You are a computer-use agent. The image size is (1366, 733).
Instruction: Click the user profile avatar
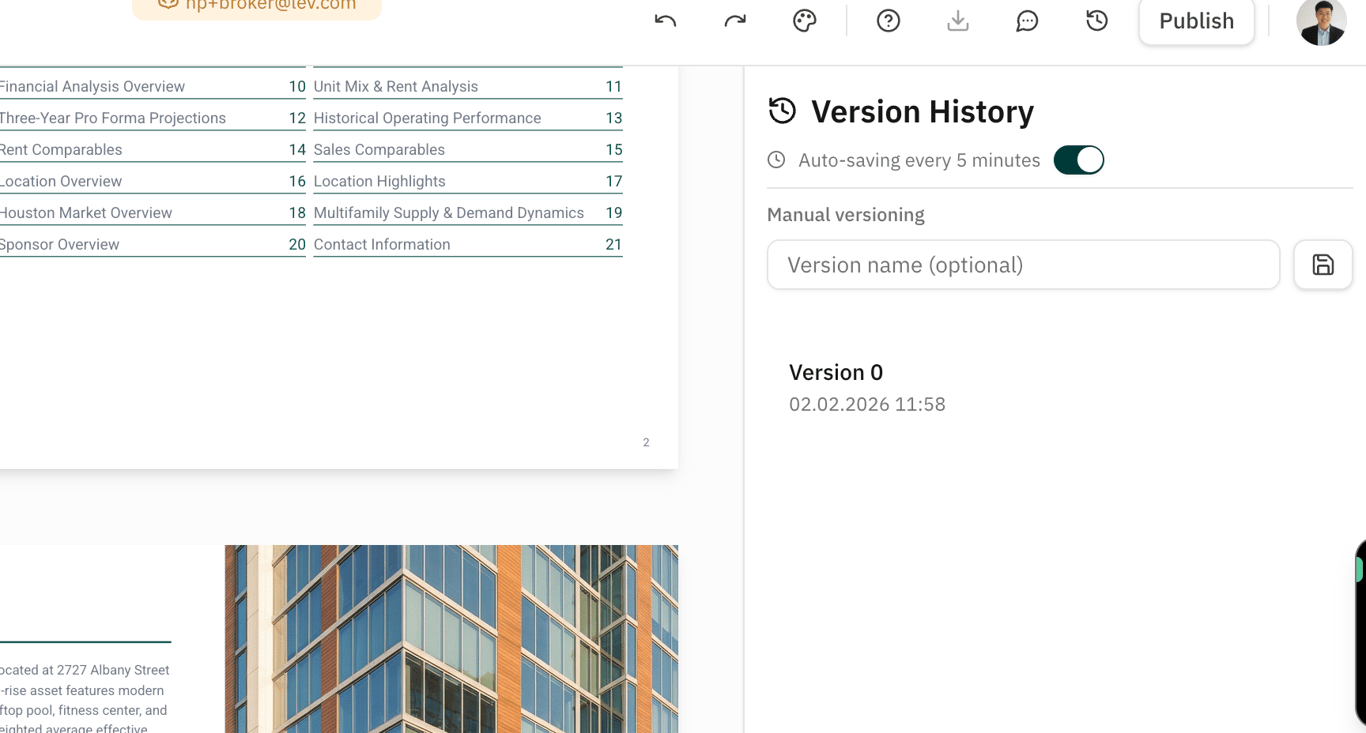coord(1321,20)
